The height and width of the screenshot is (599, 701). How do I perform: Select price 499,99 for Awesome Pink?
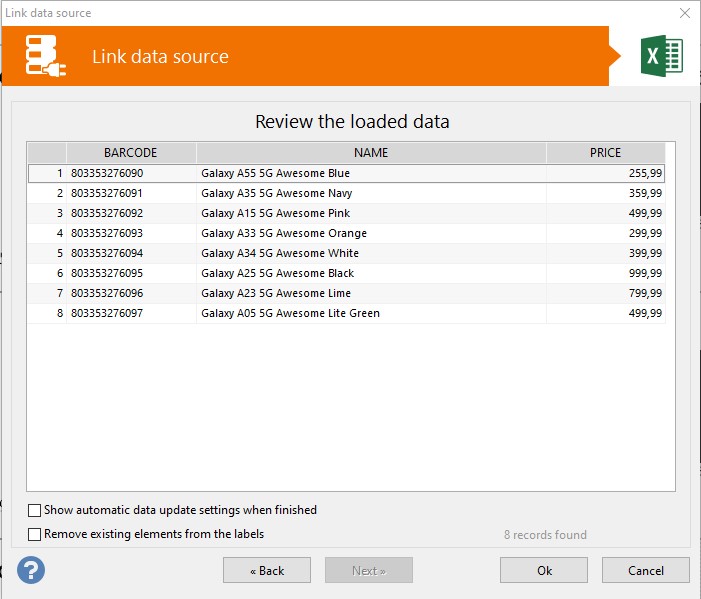(605, 213)
